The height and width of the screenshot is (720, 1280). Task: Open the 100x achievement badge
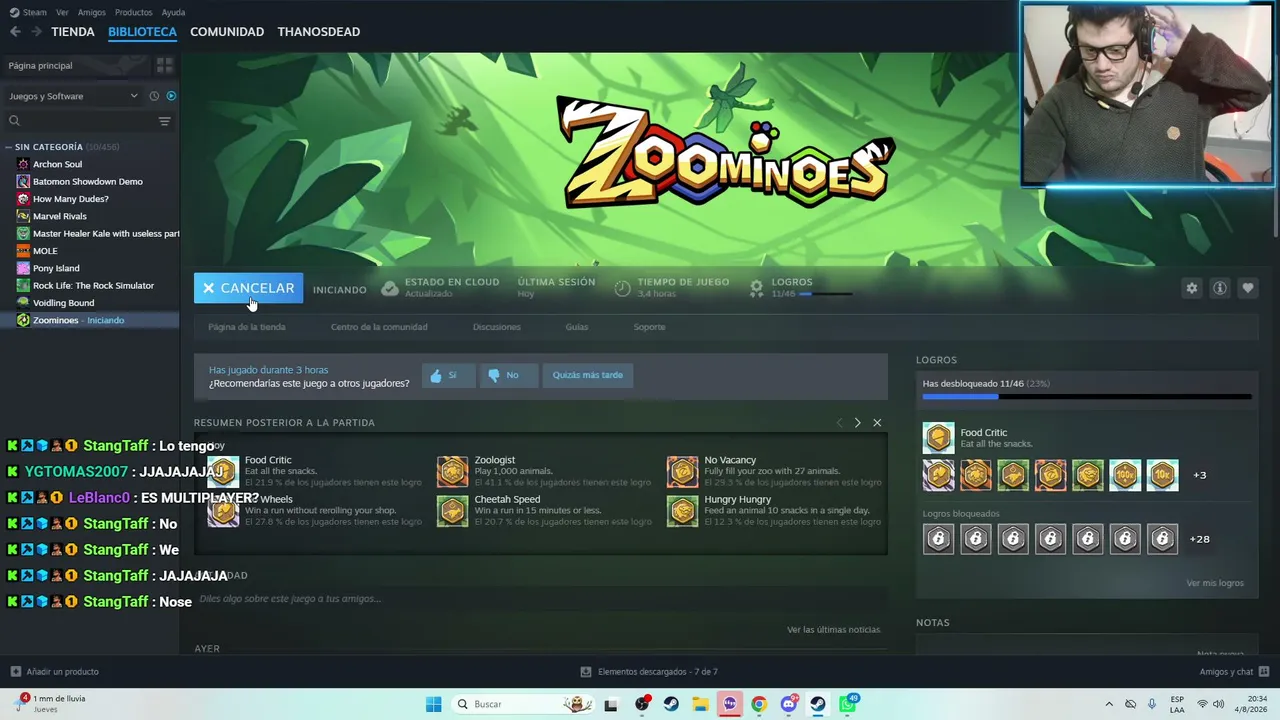1125,475
